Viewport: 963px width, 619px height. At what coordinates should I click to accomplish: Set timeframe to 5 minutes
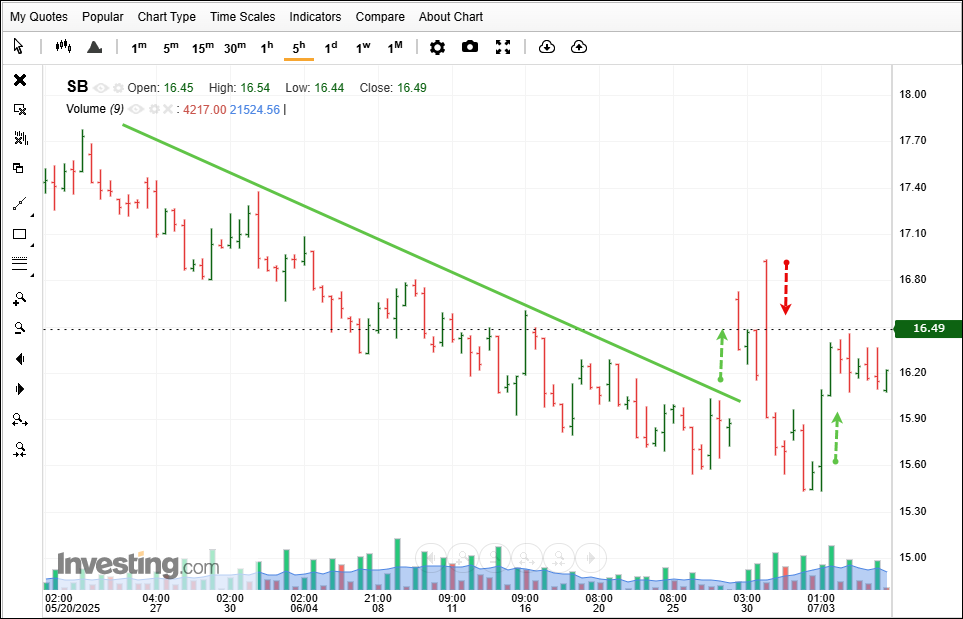171,47
